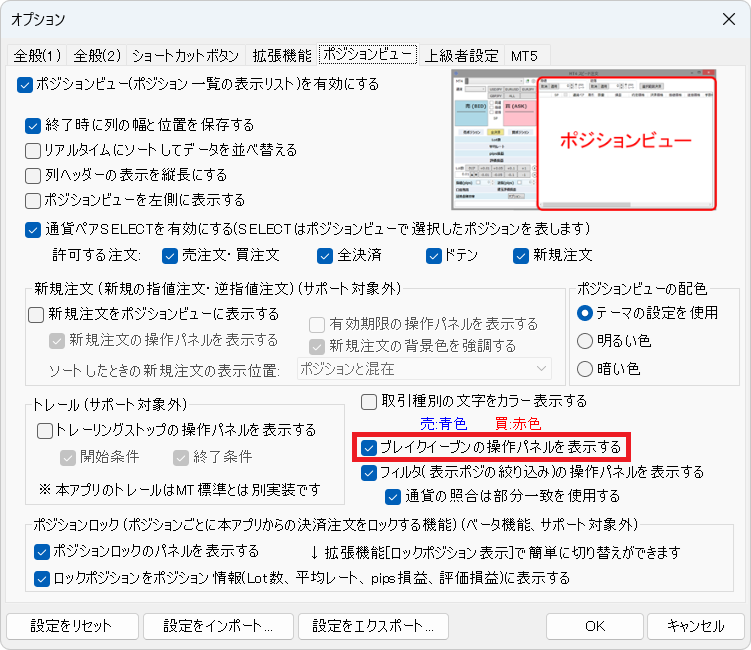The image size is (751, 650).
Task: Click the 設定をリセット button
Action: click(x=72, y=627)
